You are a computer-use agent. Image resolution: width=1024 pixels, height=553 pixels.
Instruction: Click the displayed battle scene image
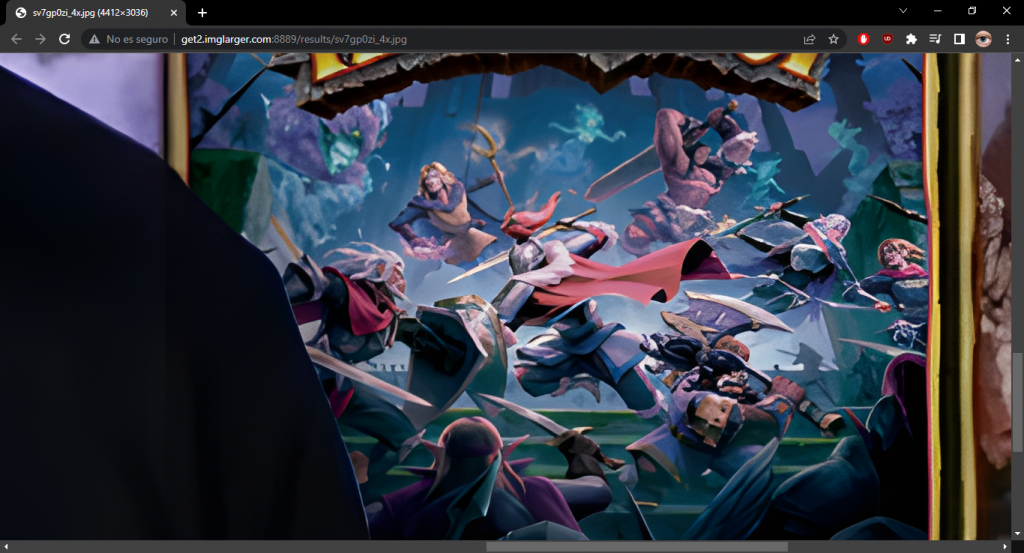coord(505,296)
